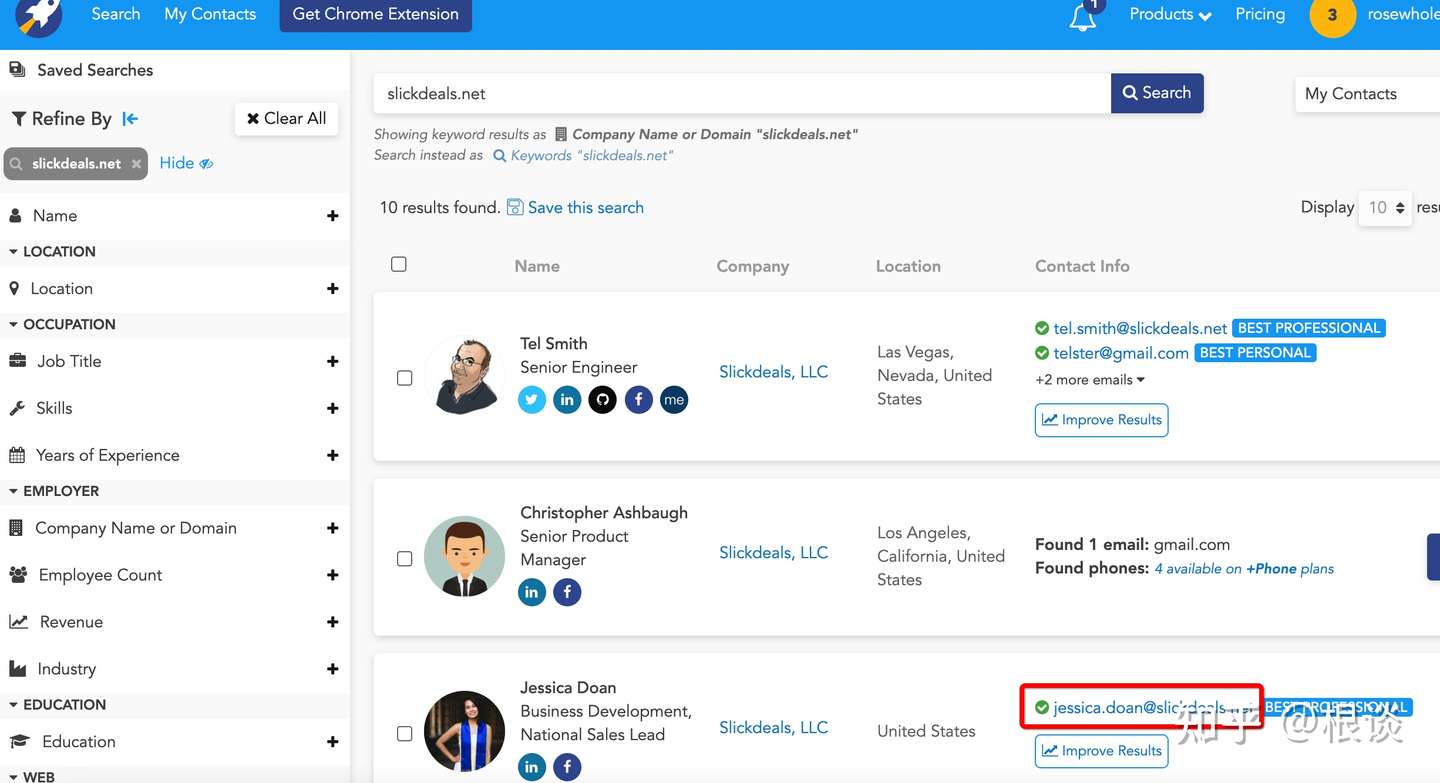Screen dimensions: 1440x783
Task: Open Tel Smith's GitHub icon
Action: pos(602,400)
